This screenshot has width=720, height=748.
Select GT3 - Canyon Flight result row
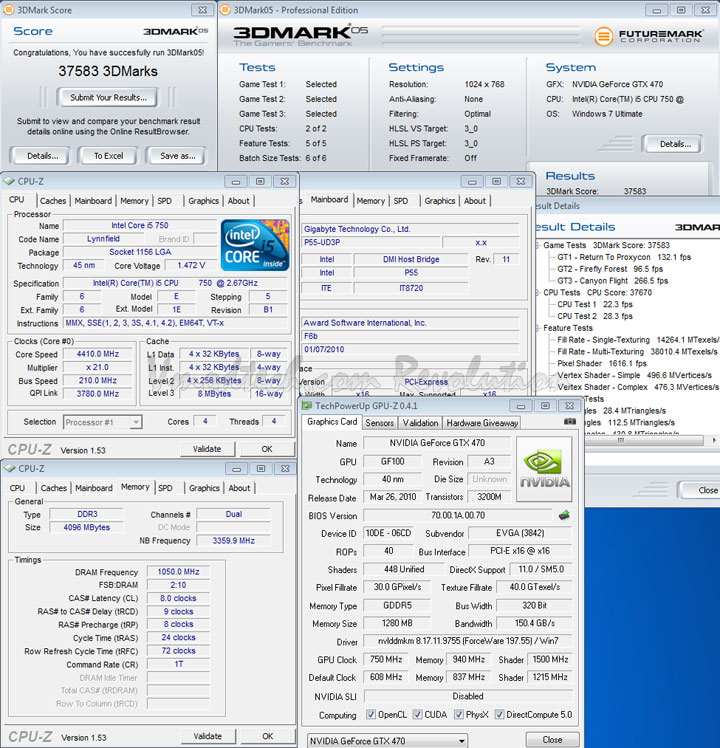[x=613, y=281]
